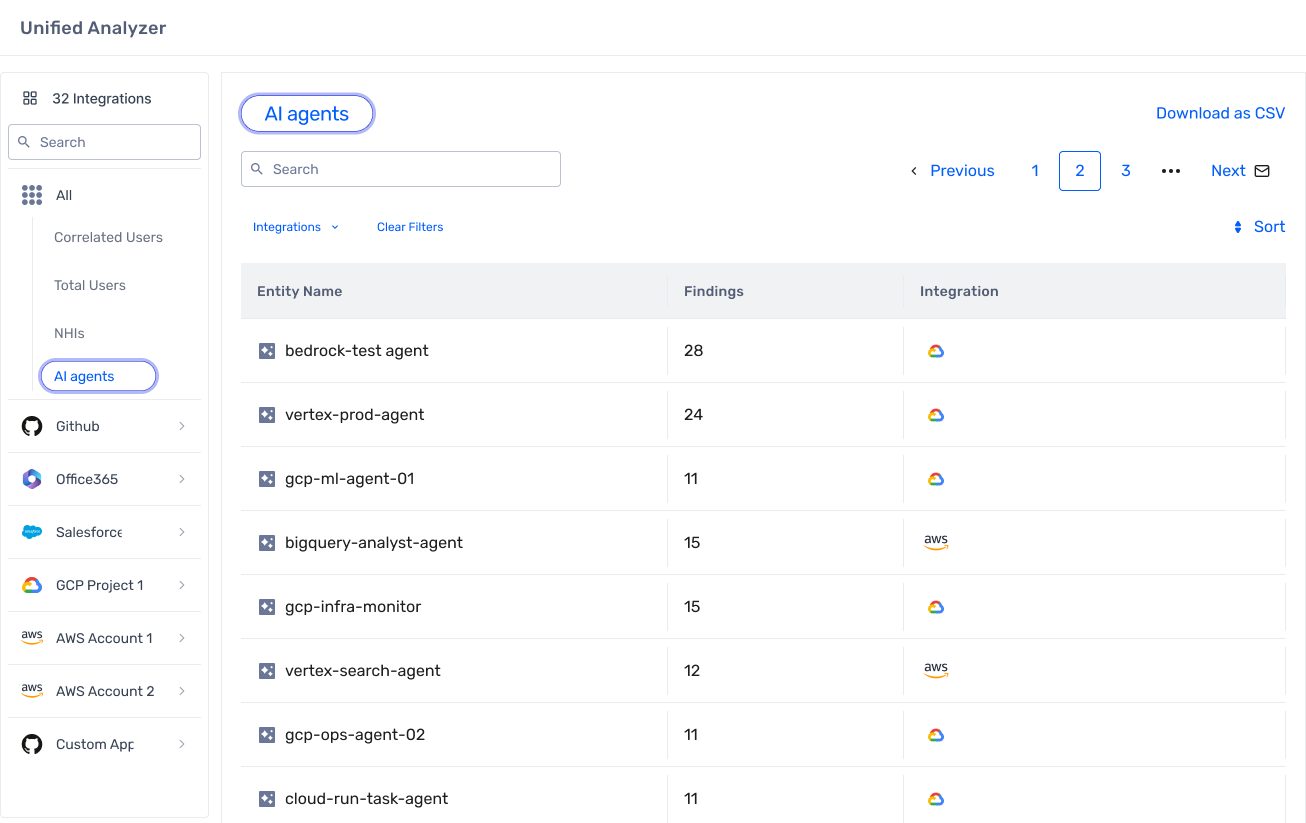Viewport: 1306px width, 823px height.
Task: Go to page 3
Action: [x=1126, y=171]
